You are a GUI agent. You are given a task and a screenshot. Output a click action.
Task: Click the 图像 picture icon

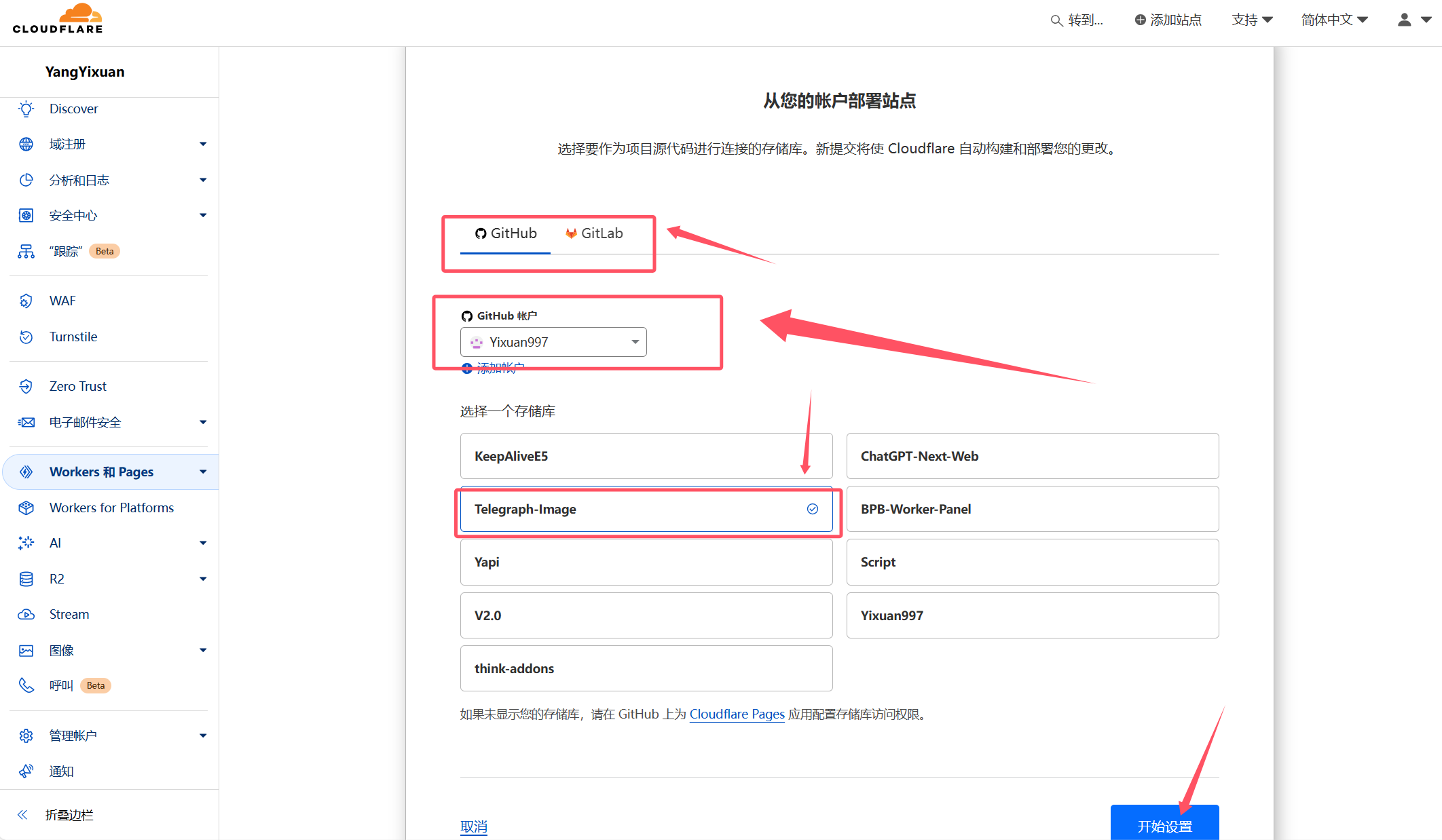(x=26, y=650)
